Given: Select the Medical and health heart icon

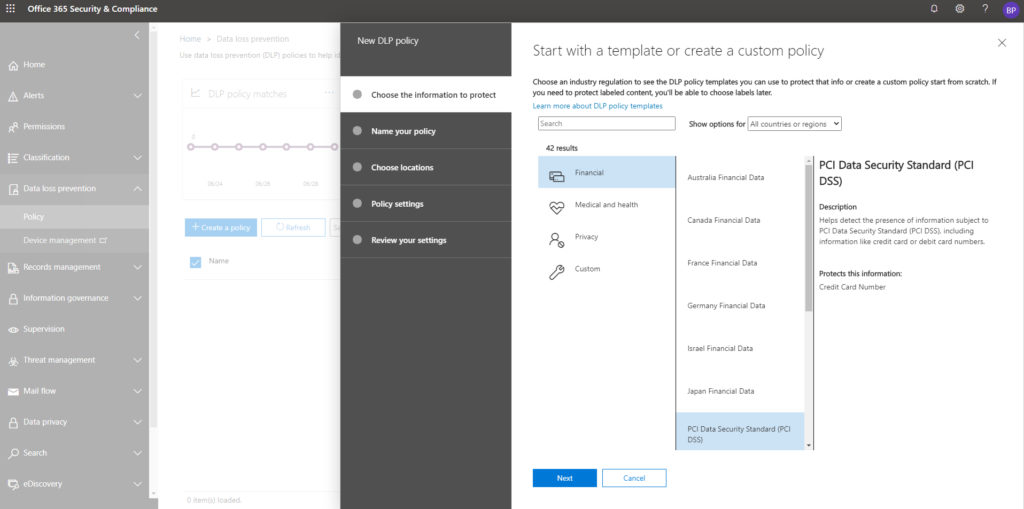Looking at the screenshot, I should coord(556,208).
